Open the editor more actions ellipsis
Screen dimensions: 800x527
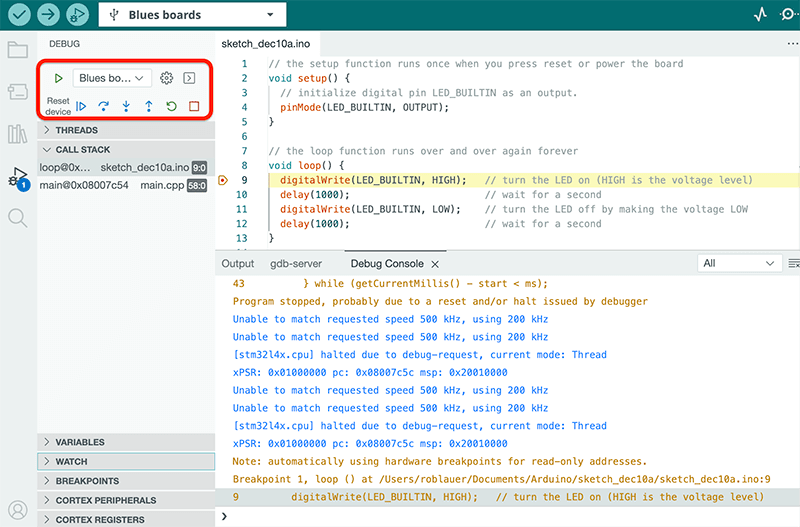[x=792, y=44]
